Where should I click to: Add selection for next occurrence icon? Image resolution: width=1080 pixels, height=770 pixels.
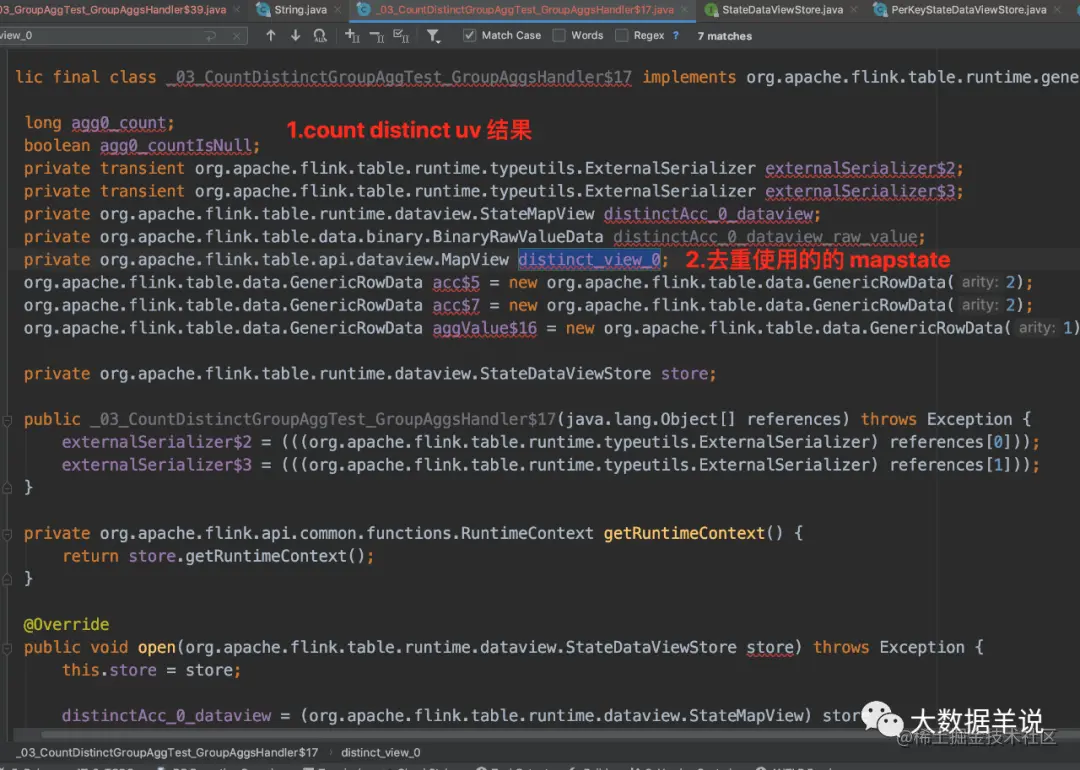[352, 35]
